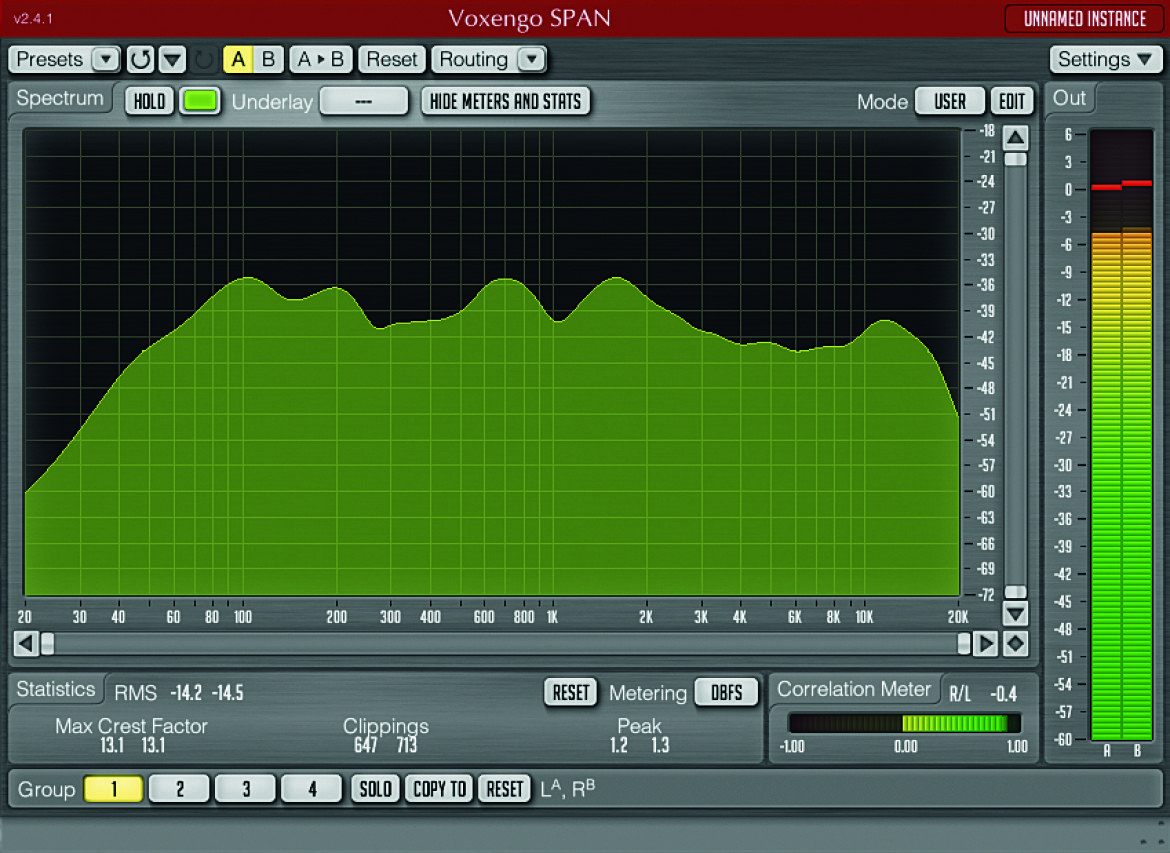Open the Routing dropdown arrow

pyautogui.click(x=531, y=59)
